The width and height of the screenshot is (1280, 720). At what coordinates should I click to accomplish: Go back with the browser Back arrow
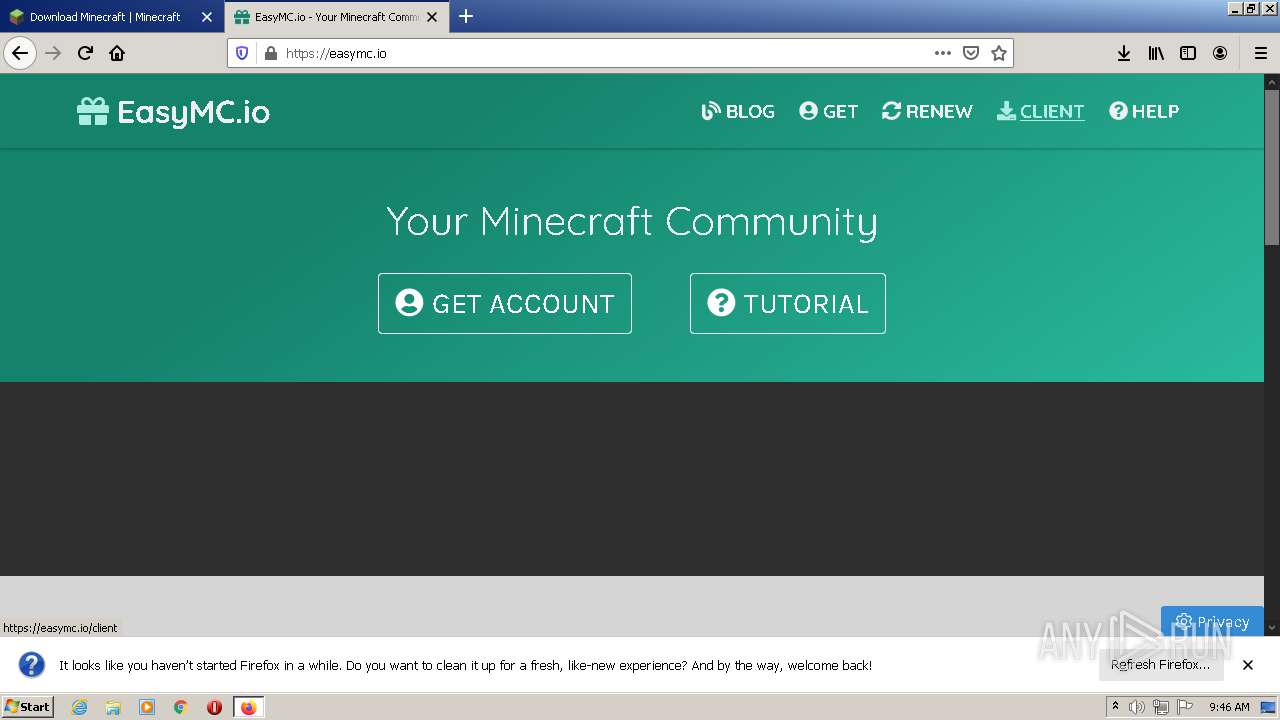point(20,53)
